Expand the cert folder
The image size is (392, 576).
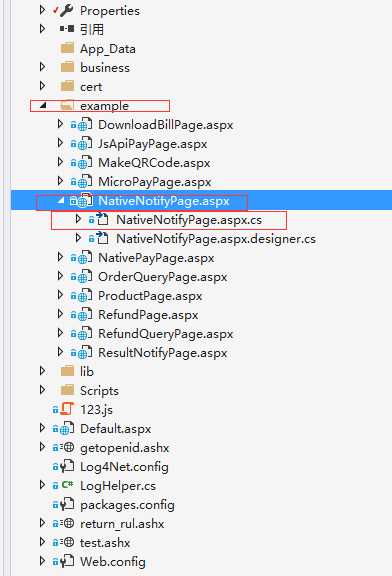[43, 86]
